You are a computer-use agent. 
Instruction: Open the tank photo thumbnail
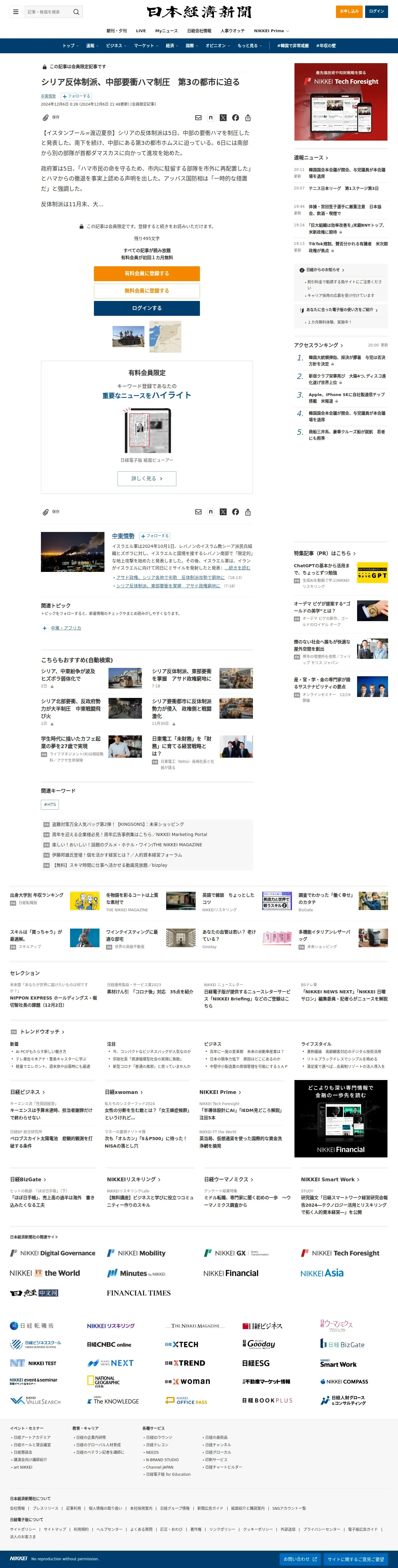(129, 336)
